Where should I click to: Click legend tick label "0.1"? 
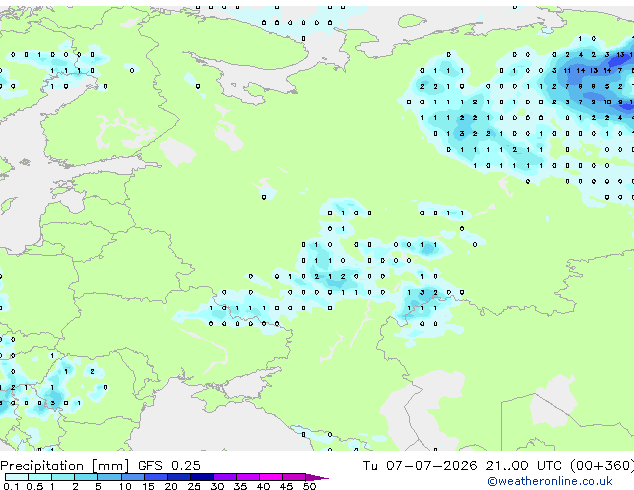coord(11,486)
